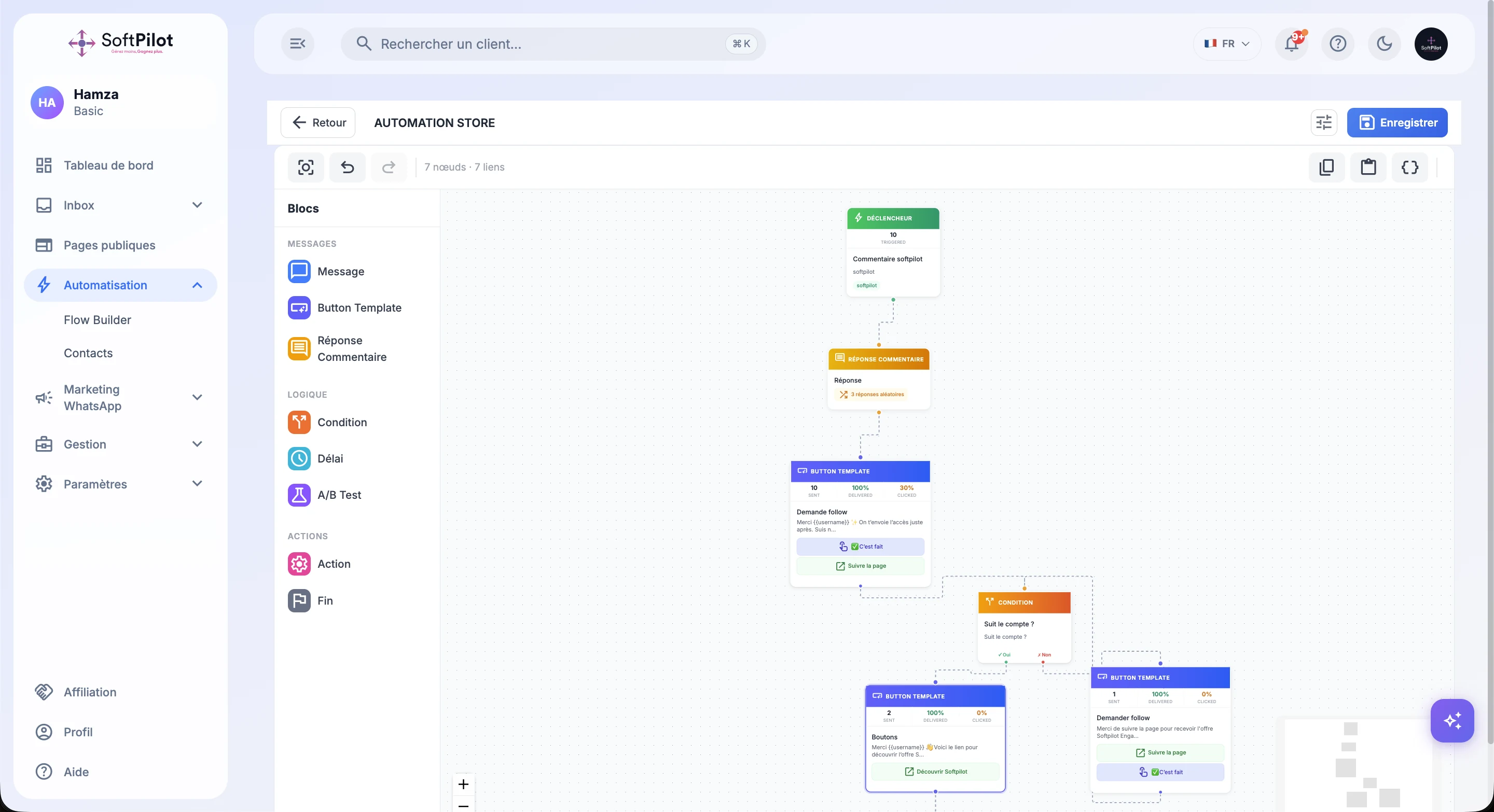Select the Action block
The image size is (1494, 812).
click(x=357, y=564)
